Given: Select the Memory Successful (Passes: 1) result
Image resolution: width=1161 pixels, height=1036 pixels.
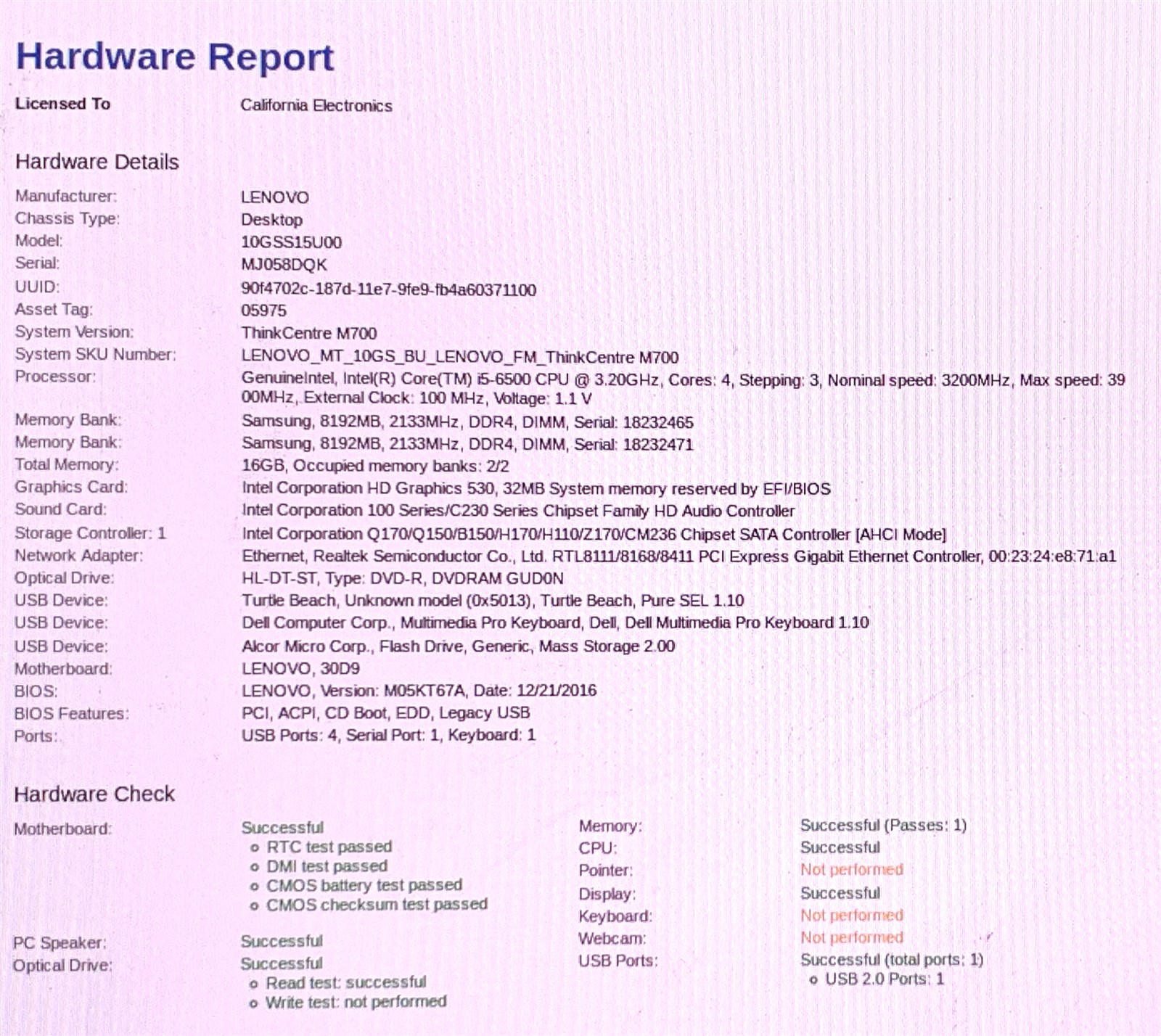Looking at the screenshot, I should click(x=883, y=825).
